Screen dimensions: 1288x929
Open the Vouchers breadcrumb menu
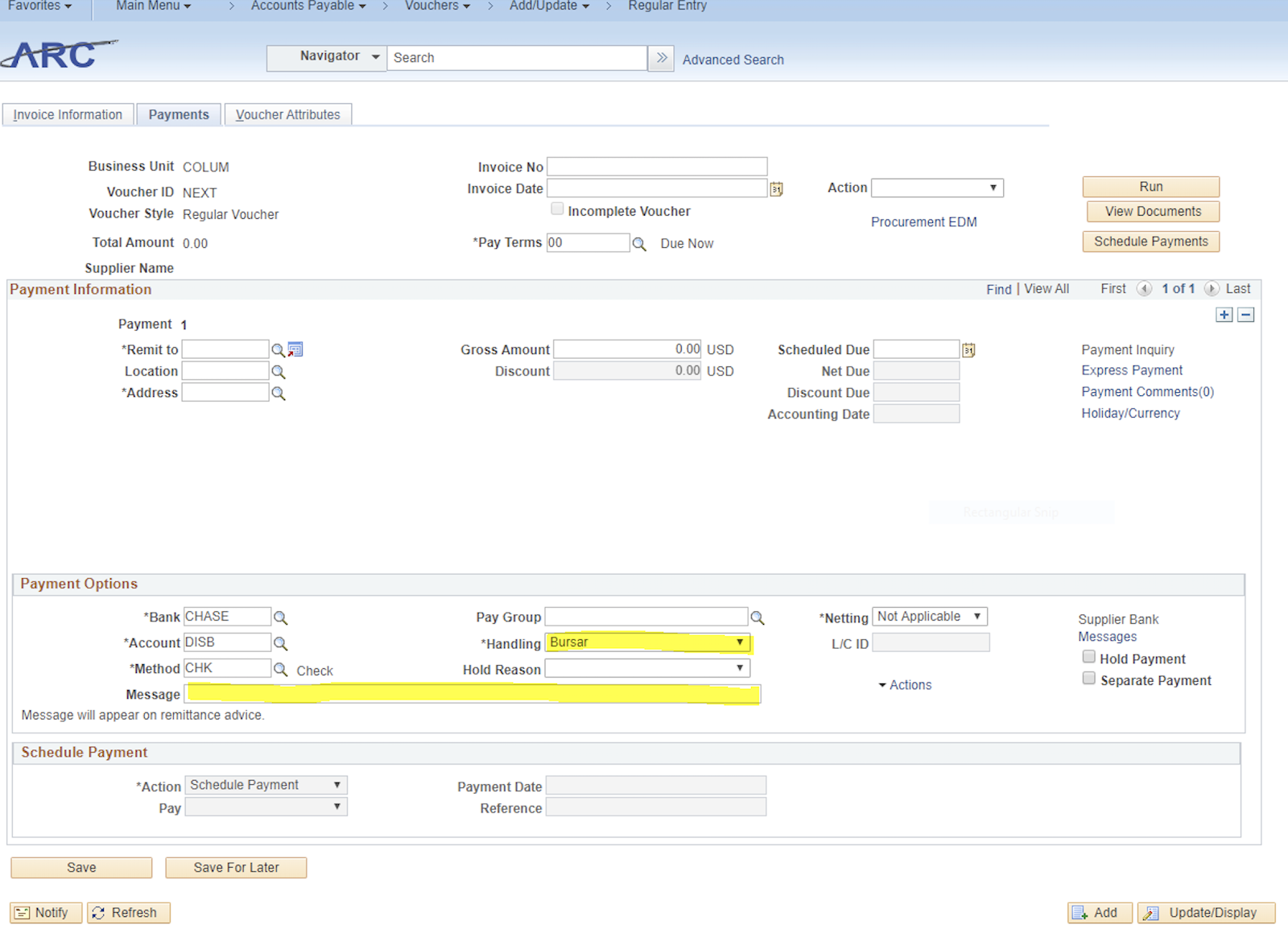[x=437, y=6]
